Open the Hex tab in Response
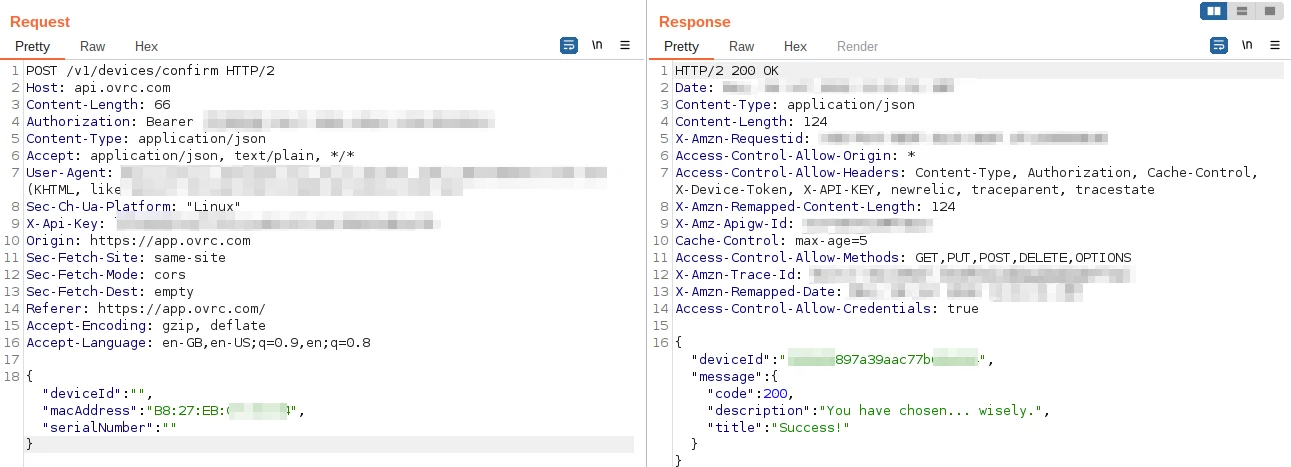 click(x=795, y=46)
